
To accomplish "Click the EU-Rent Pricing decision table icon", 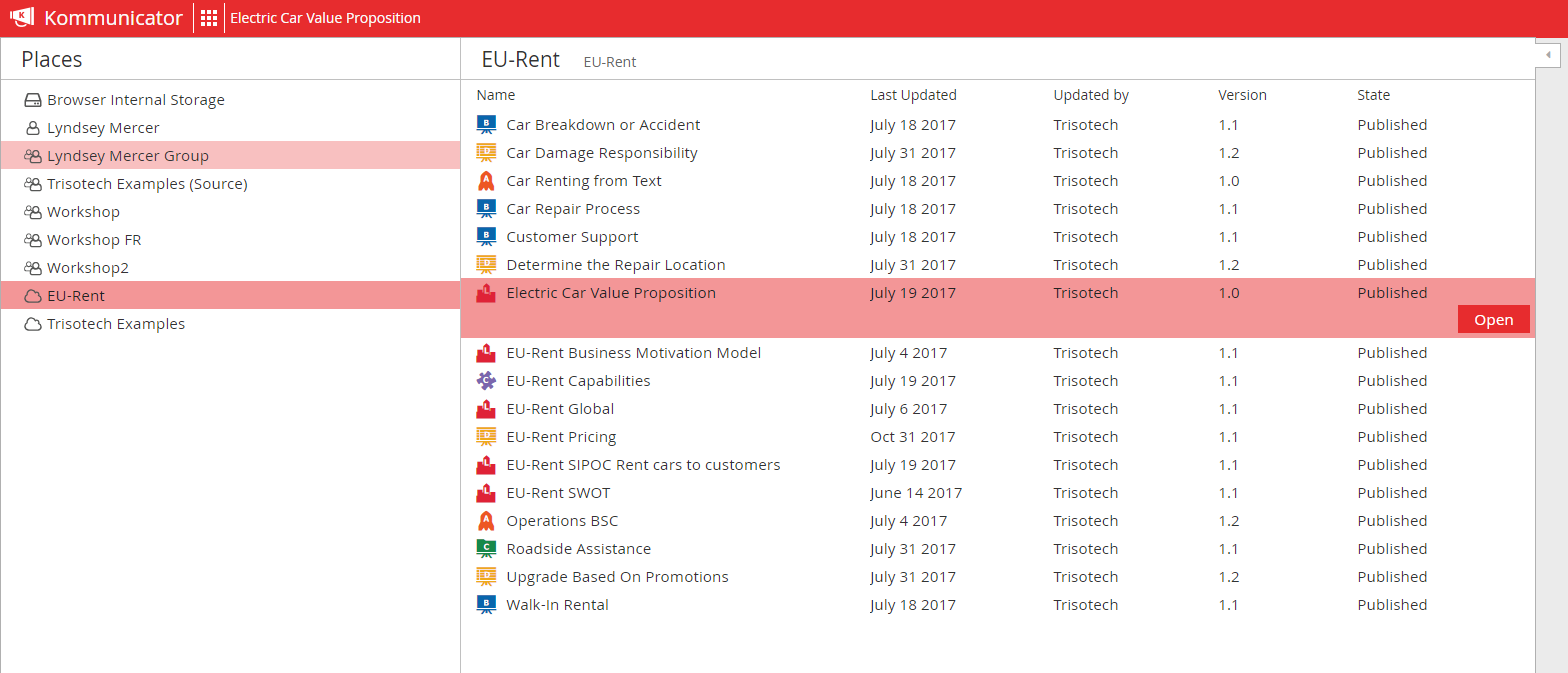I will [486, 437].
